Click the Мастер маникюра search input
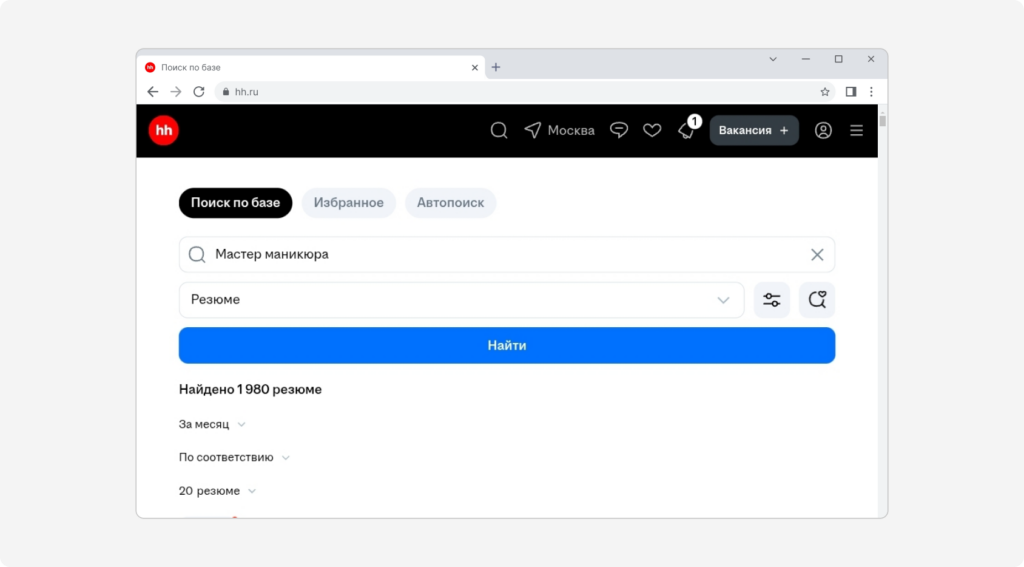1024x567 pixels. 507,255
